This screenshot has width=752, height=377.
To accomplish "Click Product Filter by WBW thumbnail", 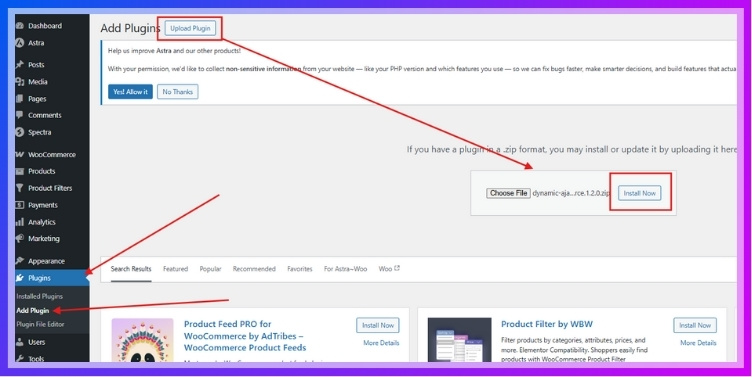I will point(459,340).
